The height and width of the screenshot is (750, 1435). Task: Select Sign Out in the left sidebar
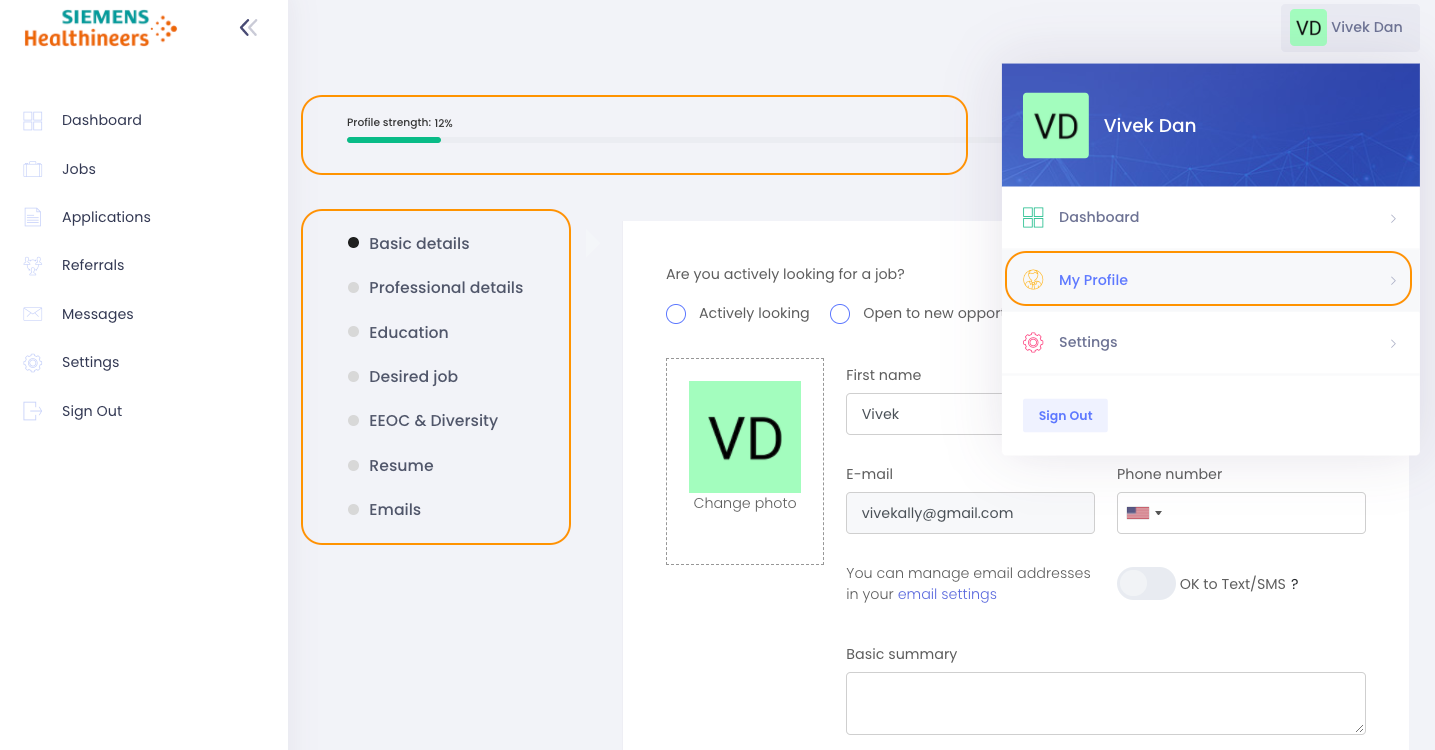[92, 411]
